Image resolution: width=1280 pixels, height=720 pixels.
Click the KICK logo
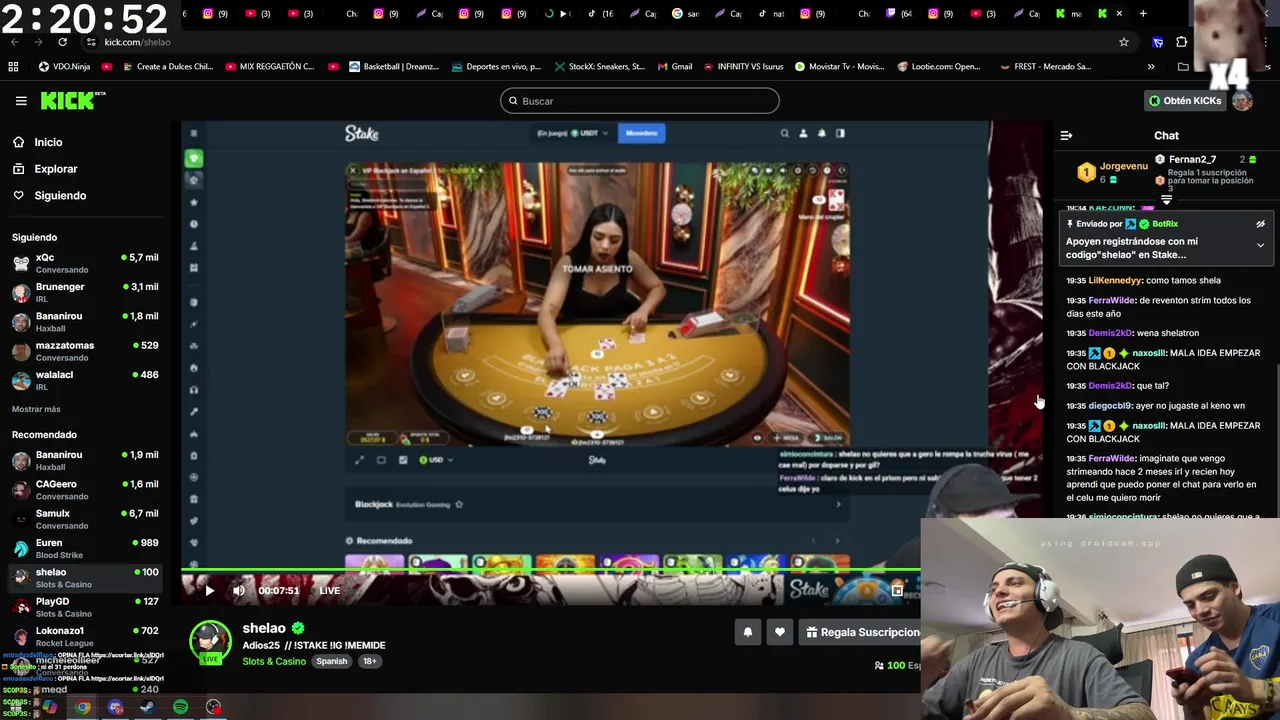(72, 101)
